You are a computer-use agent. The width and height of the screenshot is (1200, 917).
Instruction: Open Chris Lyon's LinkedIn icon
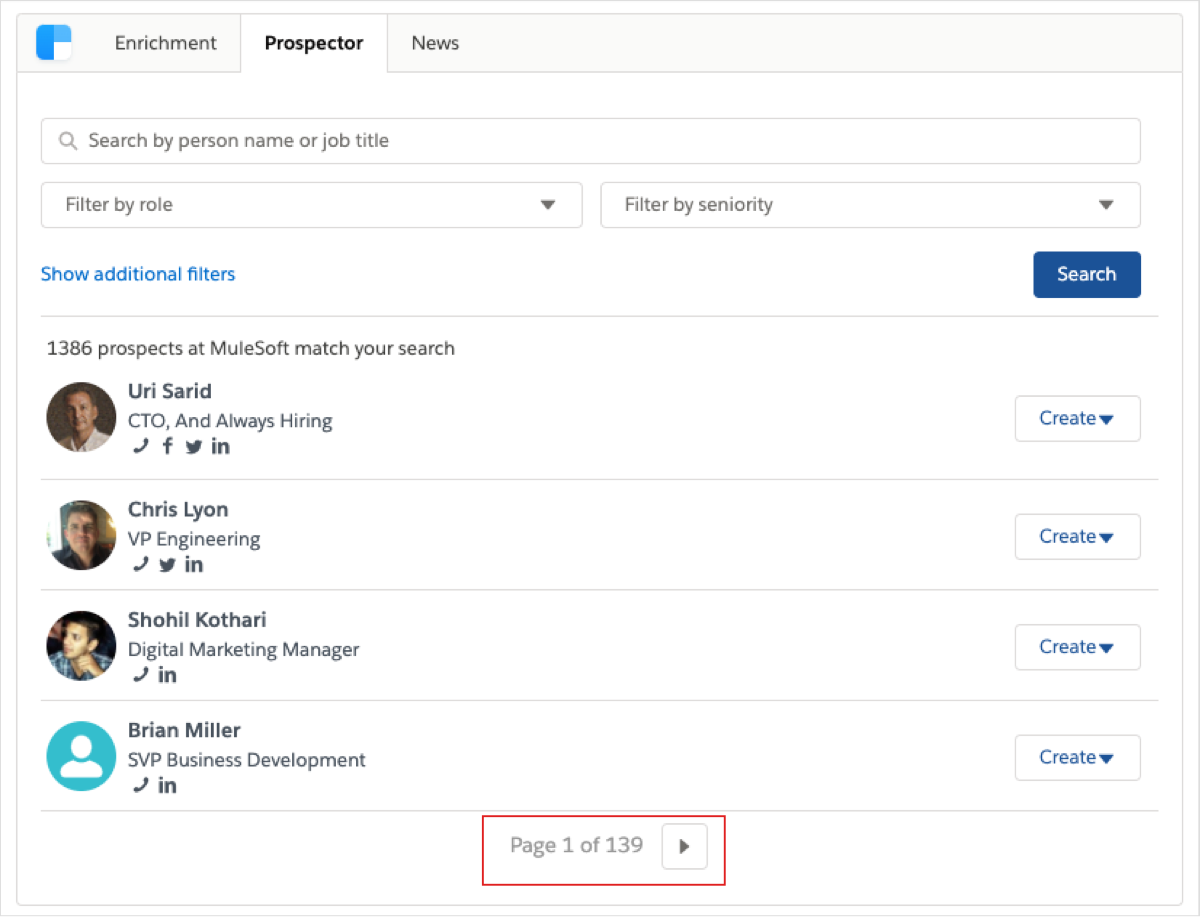(194, 565)
